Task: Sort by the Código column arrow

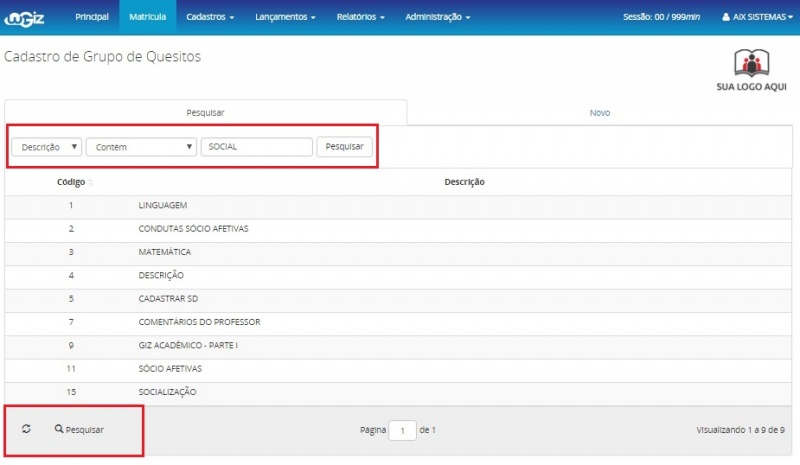Action: click(90, 182)
